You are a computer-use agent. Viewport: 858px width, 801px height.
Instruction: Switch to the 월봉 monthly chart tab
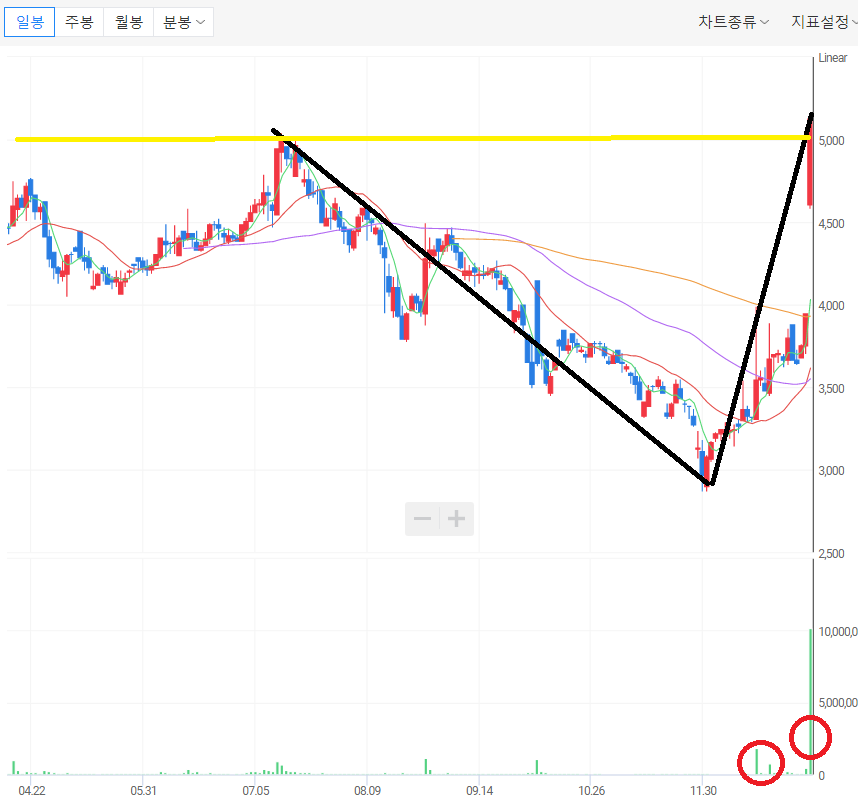[129, 22]
